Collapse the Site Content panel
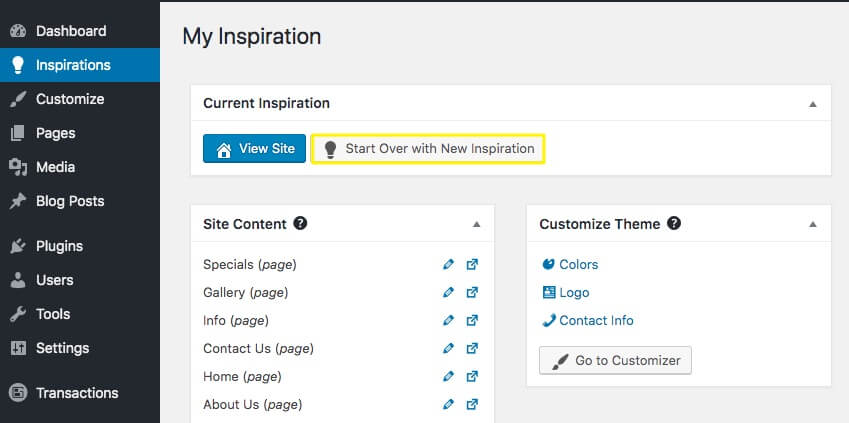Viewport: 849px width, 423px height. (x=477, y=224)
